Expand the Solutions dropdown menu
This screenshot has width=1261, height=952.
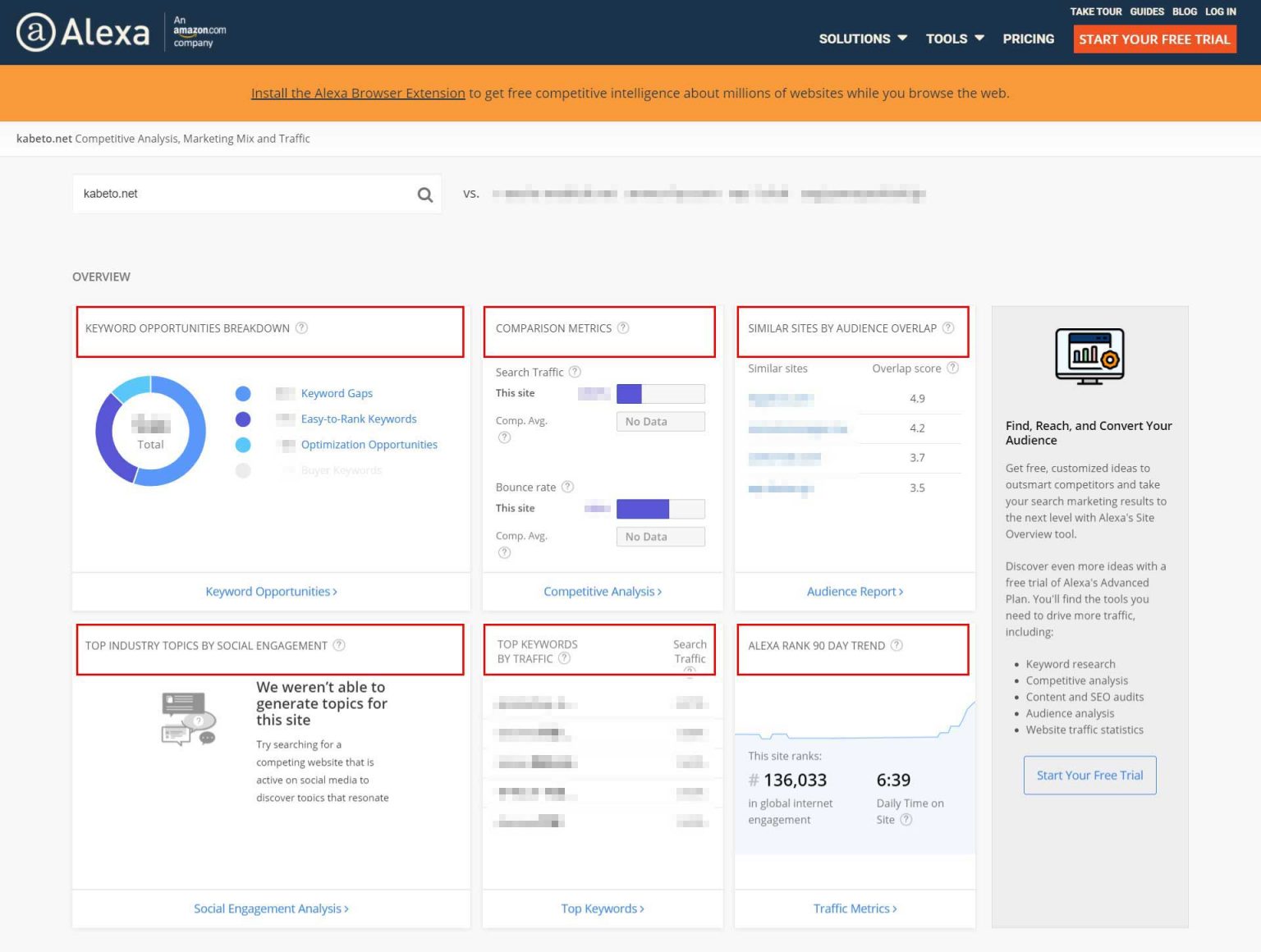coord(863,39)
